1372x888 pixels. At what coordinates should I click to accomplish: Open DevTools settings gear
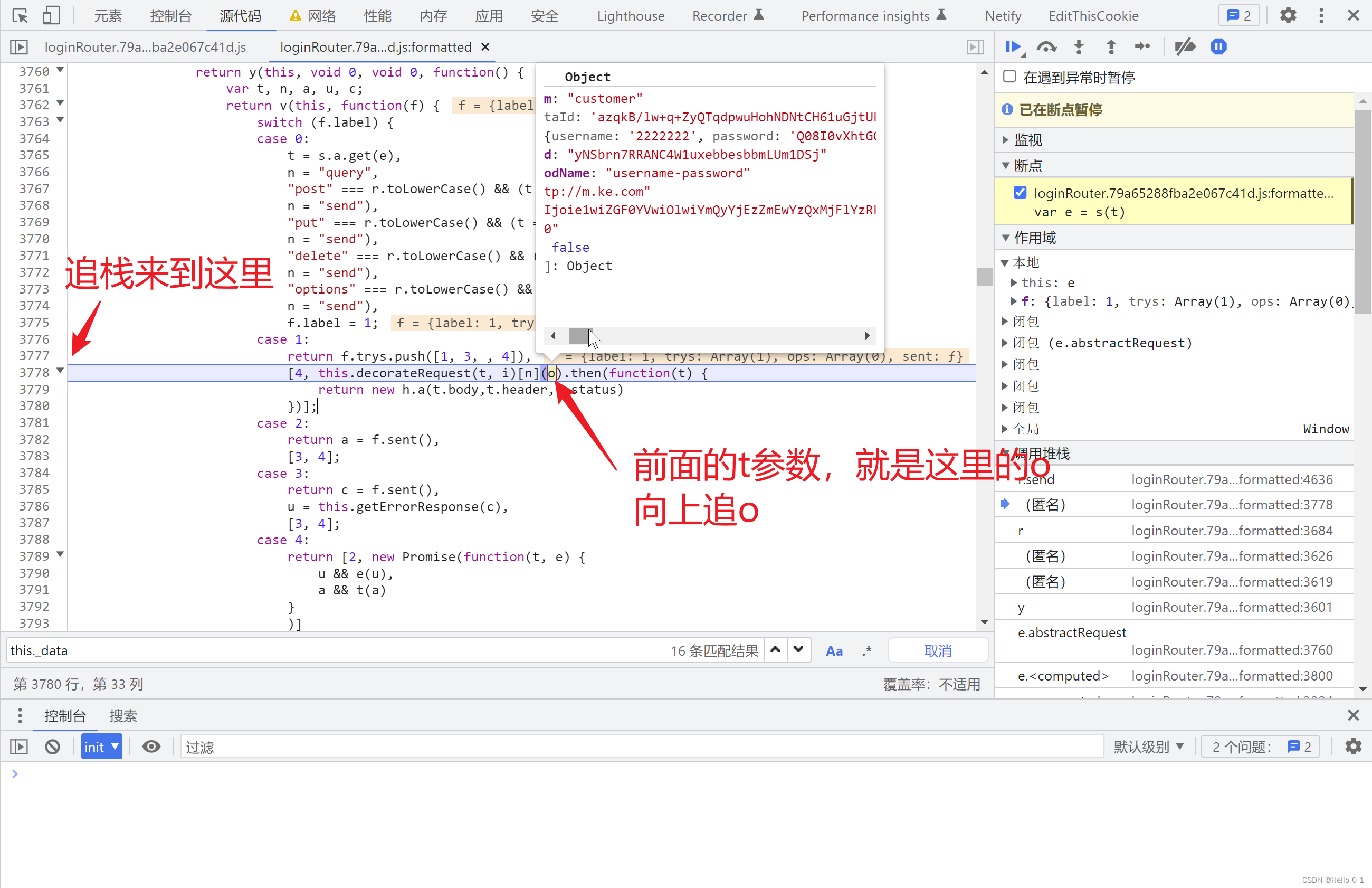1288,15
